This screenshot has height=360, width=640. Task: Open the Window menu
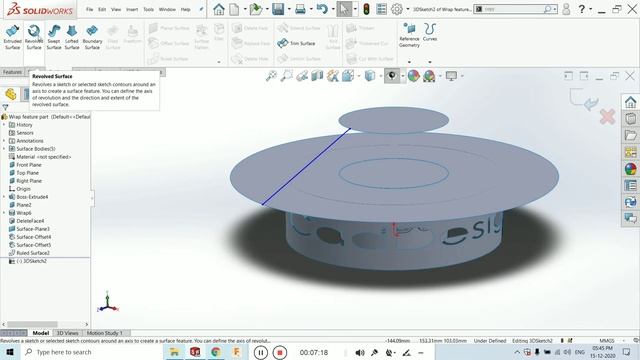(x=167, y=9)
